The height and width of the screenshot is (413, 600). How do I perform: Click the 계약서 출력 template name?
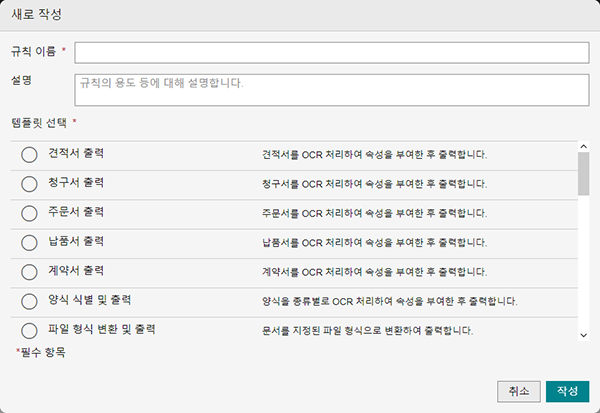point(76,271)
